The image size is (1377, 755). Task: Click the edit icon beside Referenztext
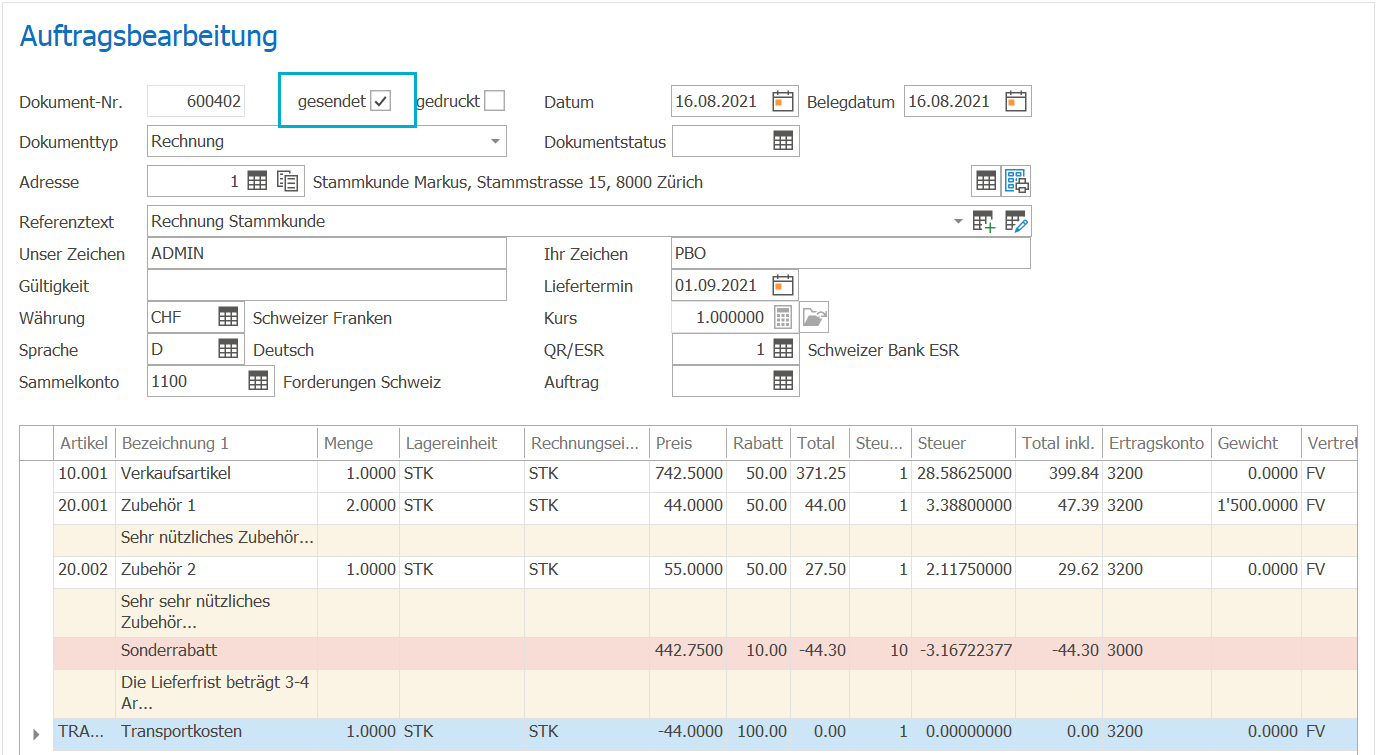click(1016, 221)
